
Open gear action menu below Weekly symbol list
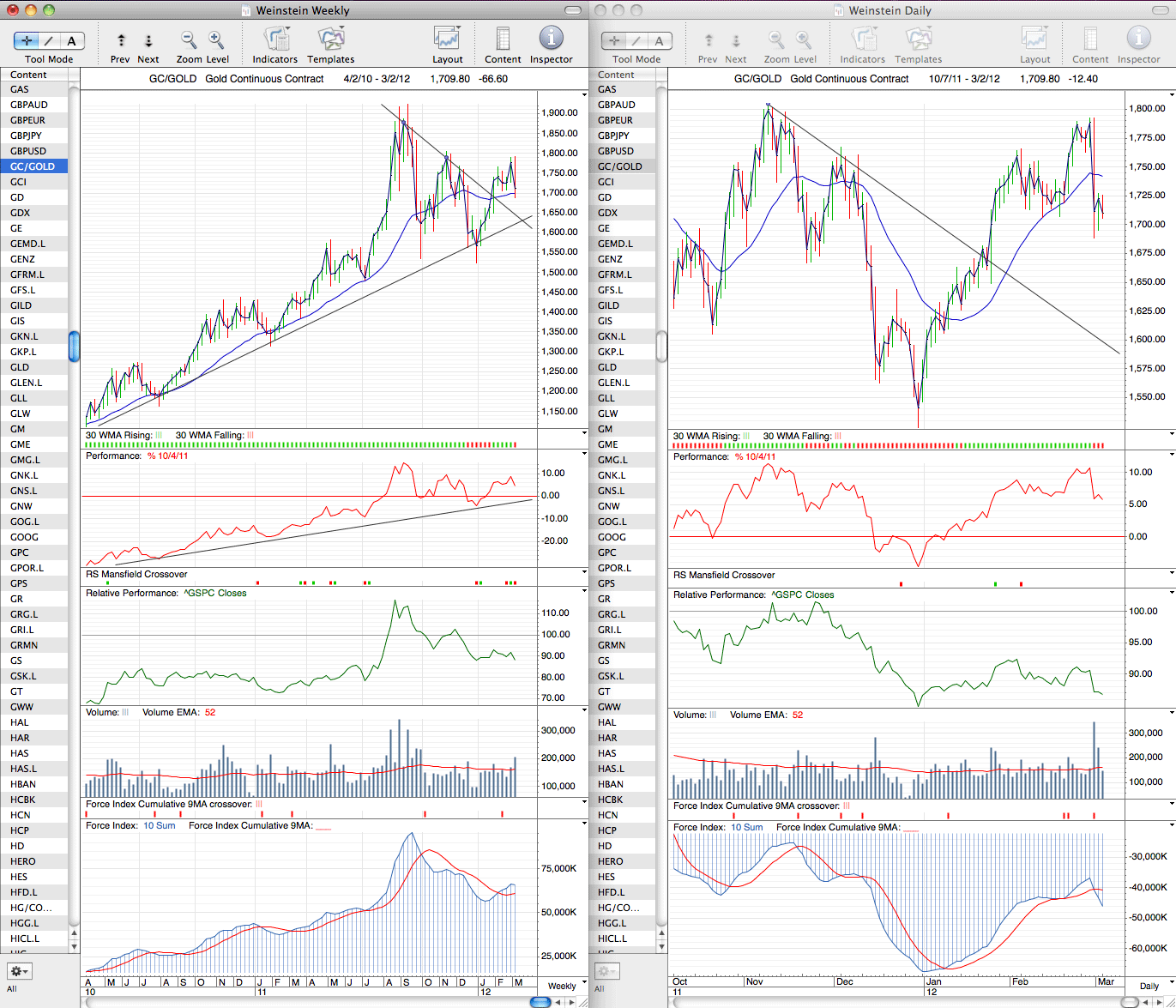(18, 971)
